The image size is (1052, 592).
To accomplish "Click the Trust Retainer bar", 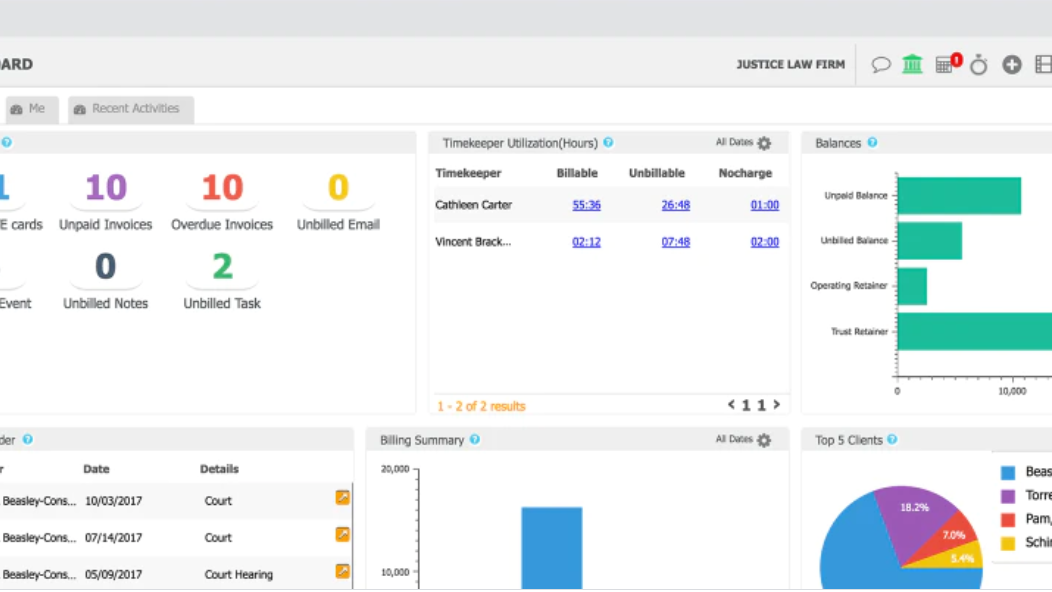I will 974,331.
